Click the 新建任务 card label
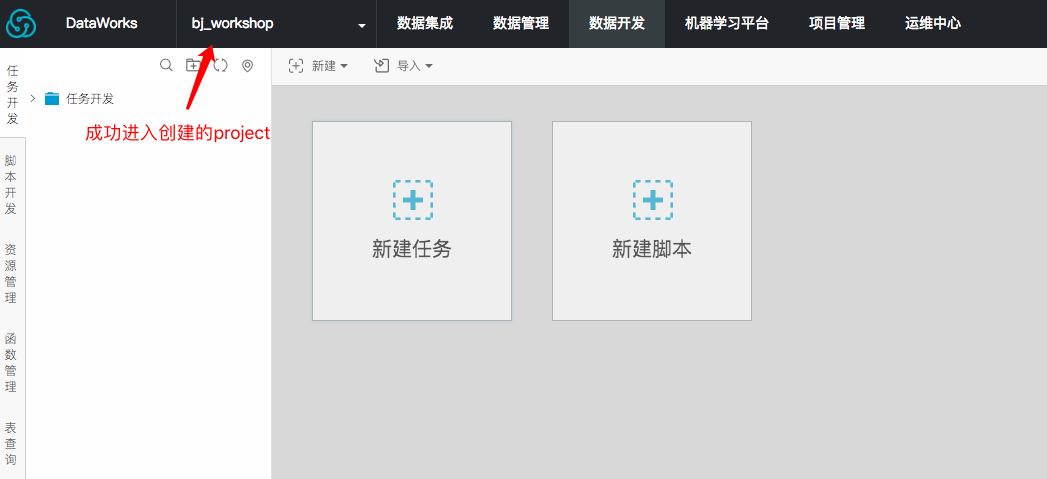This screenshot has height=479, width=1047. (x=412, y=249)
